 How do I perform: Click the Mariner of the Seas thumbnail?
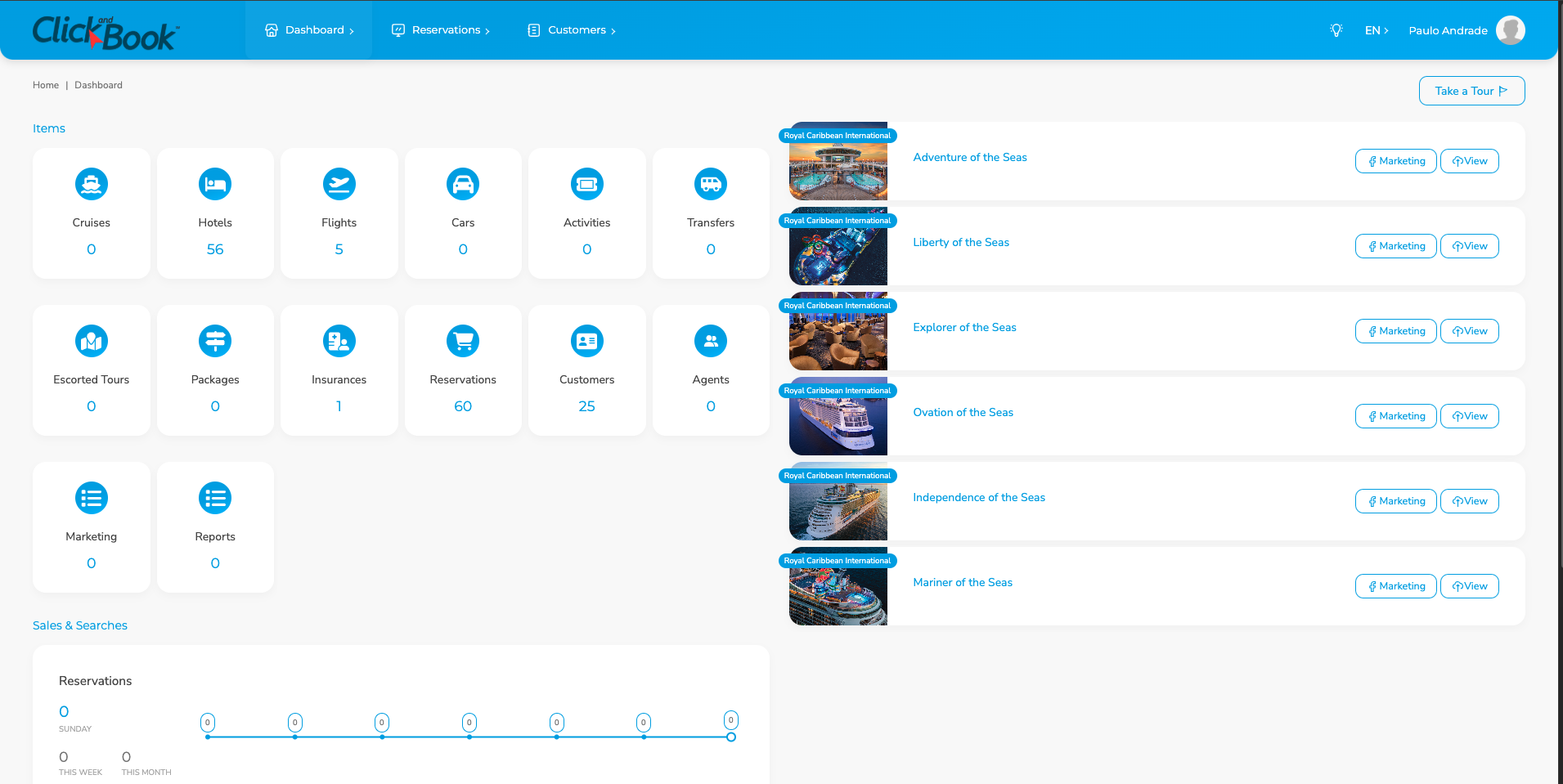(838, 586)
